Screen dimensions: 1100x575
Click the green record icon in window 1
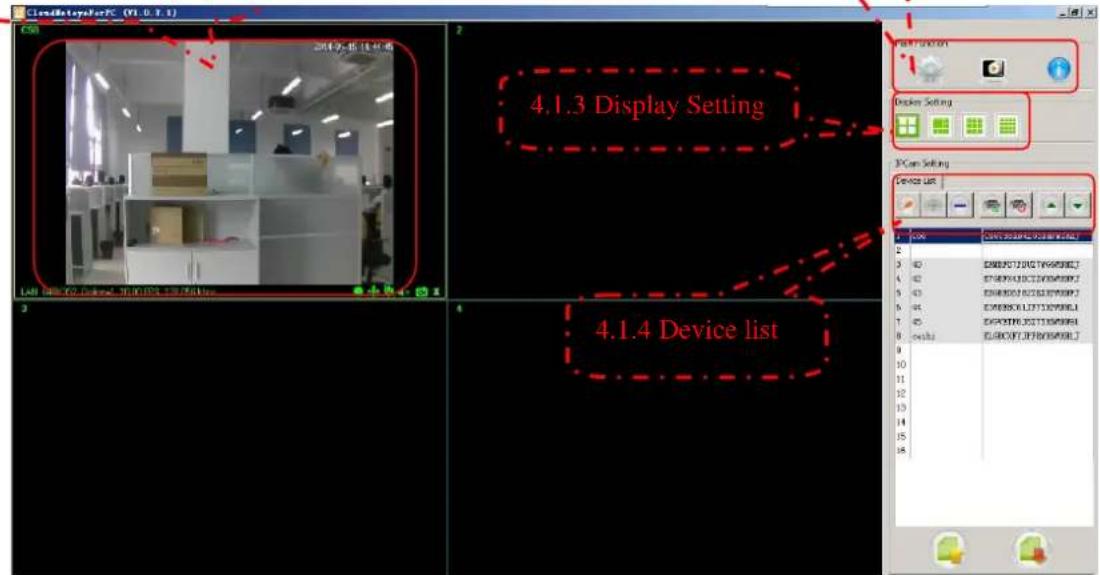(358, 292)
